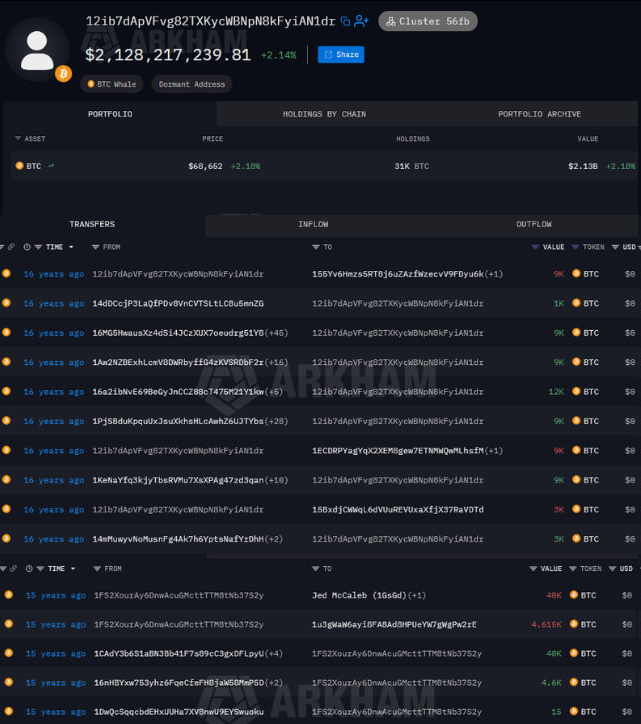Click the BTC asset icon in the portfolio row
The height and width of the screenshot is (724, 641).
point(19,165)
